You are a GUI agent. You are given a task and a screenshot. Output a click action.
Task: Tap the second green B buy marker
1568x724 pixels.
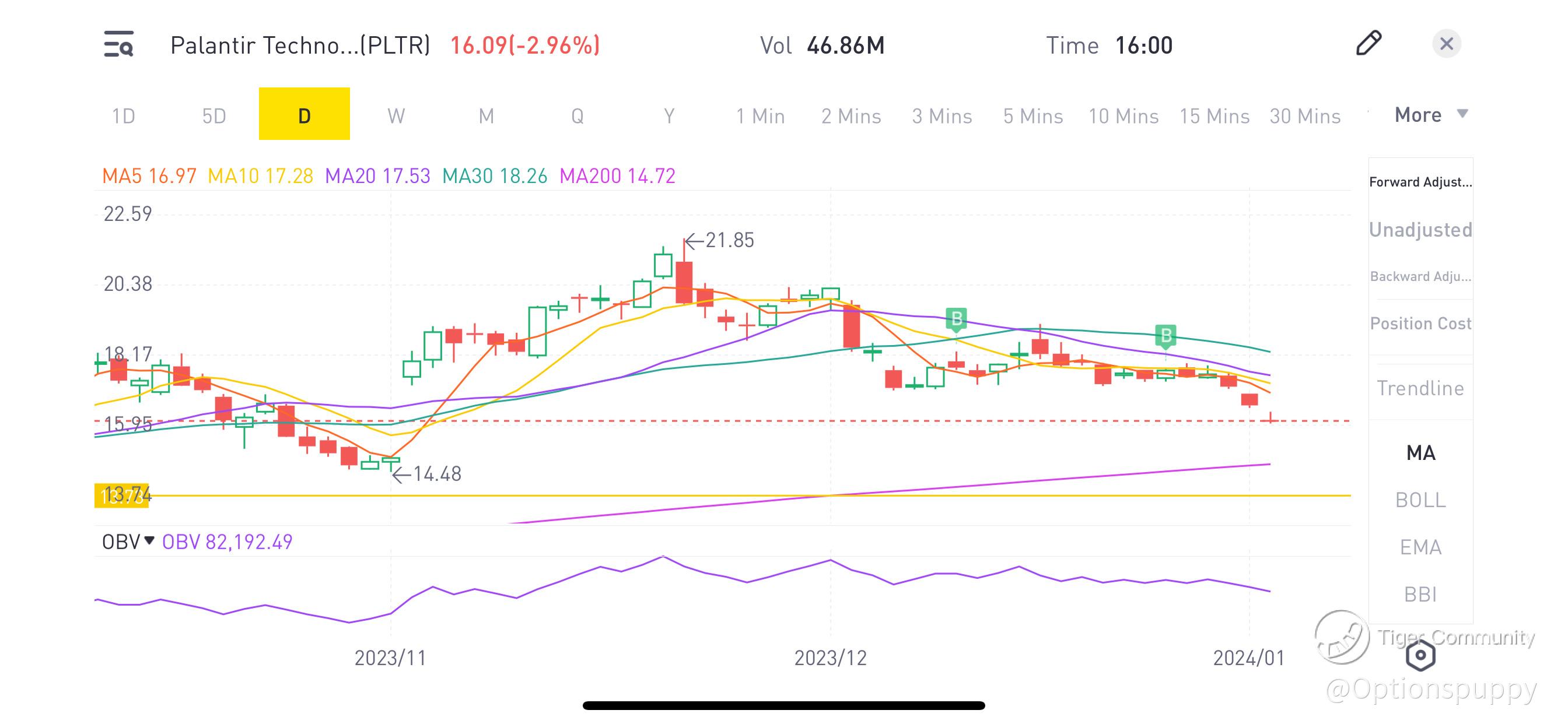(x=1165, y=335)
